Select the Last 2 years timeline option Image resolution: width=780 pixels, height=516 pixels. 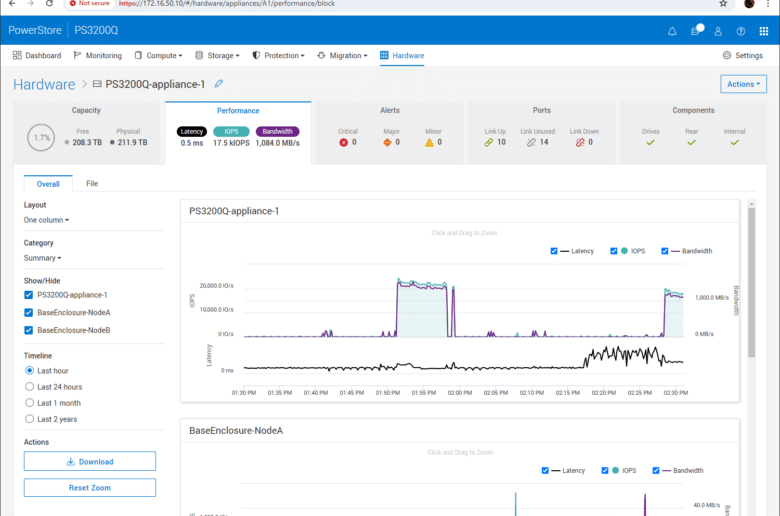point(29,419)
